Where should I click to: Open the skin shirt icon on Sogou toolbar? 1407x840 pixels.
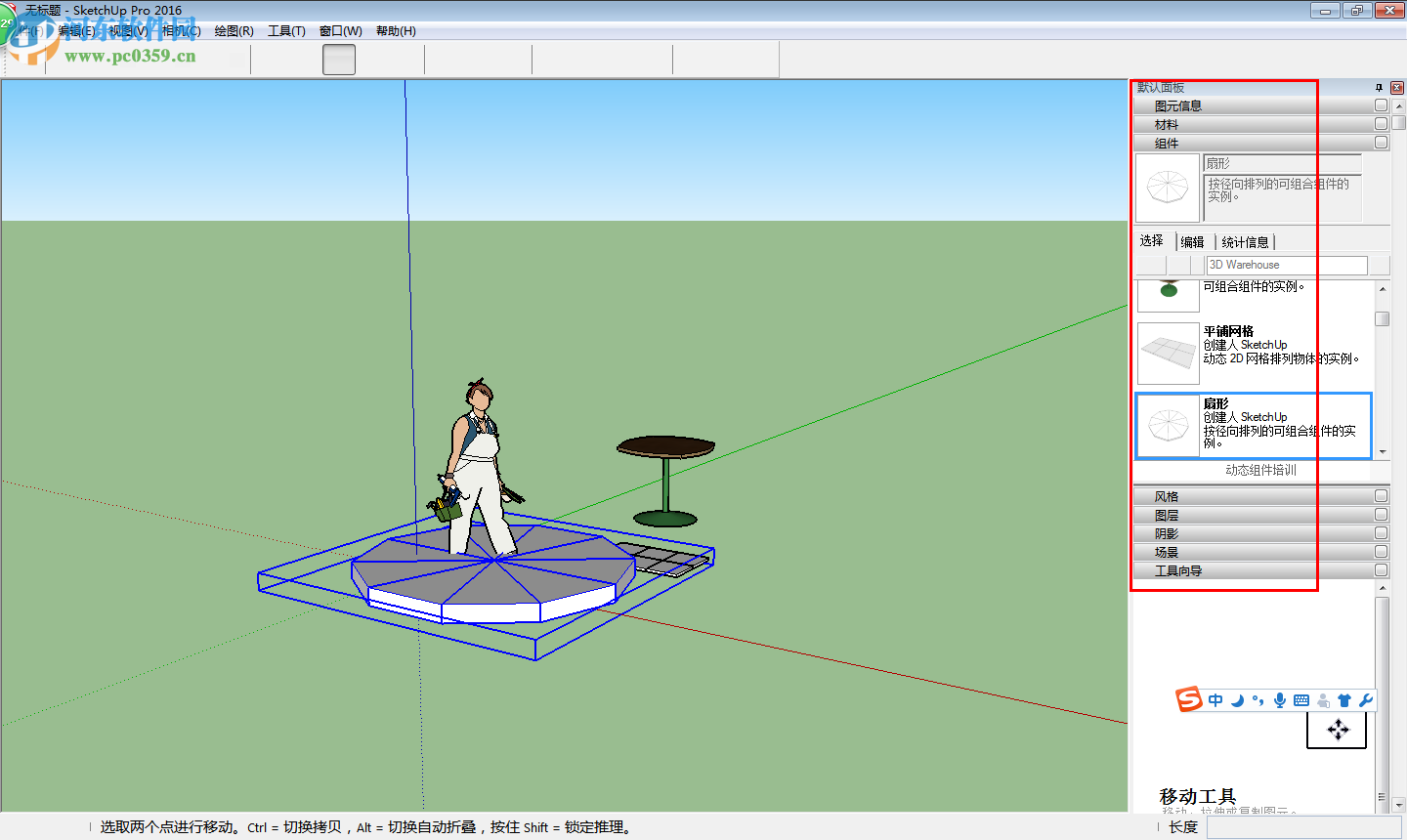1345,700
